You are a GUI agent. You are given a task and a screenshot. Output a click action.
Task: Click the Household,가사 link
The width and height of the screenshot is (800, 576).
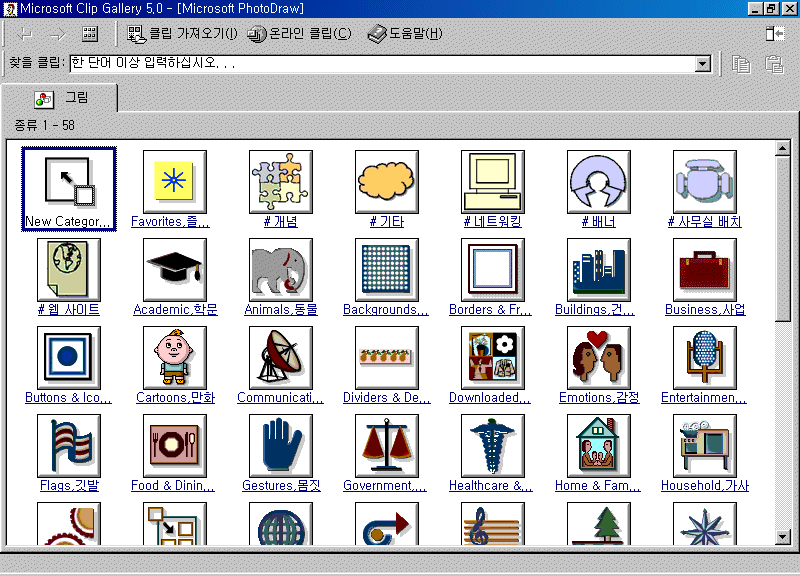click(x=705, y=485)
